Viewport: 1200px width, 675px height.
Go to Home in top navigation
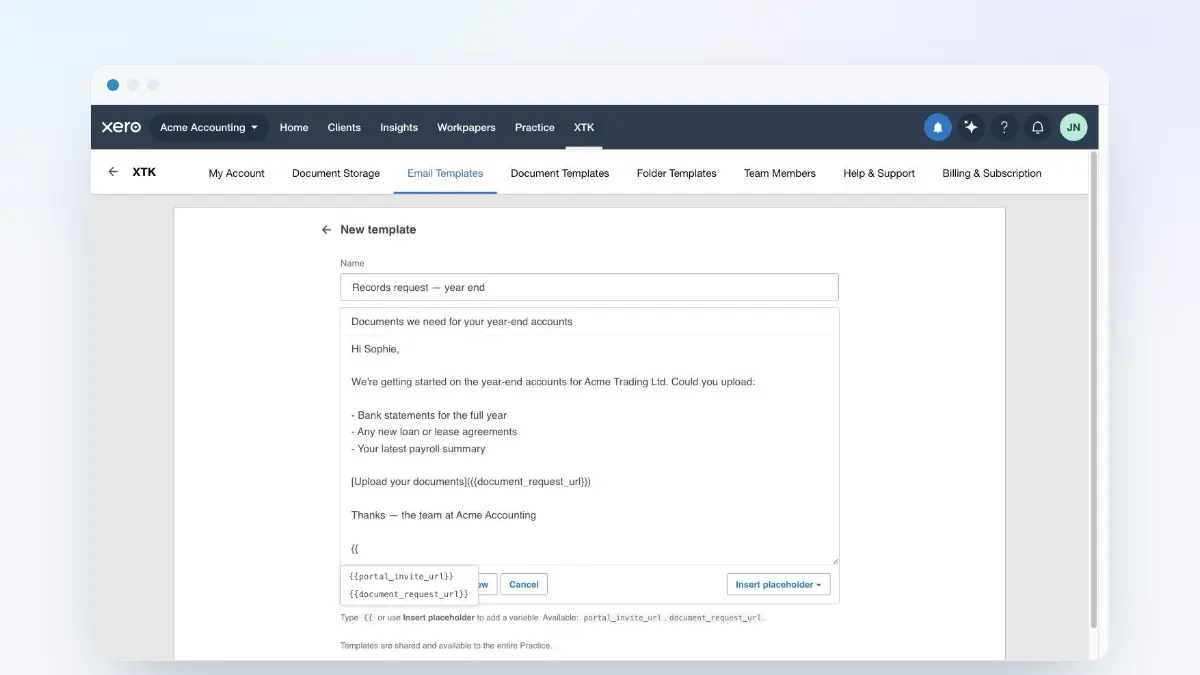tap(294, 127)
